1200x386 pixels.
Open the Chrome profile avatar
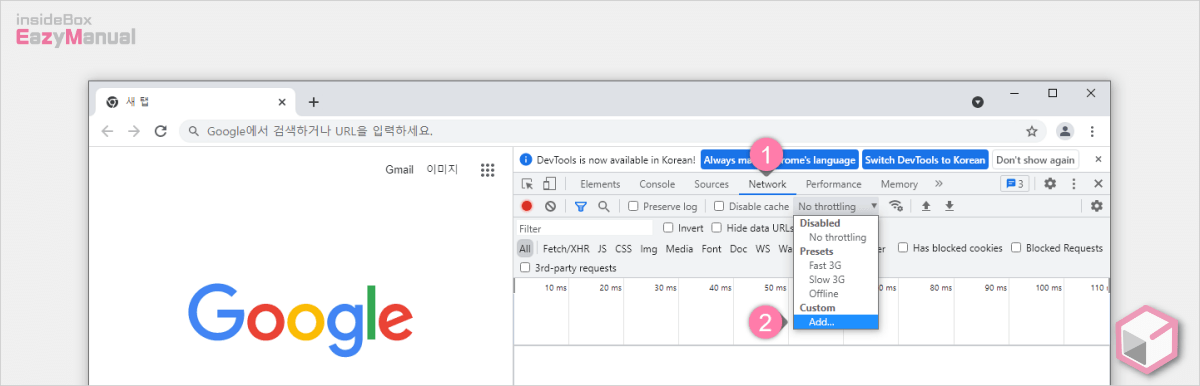1065,131
